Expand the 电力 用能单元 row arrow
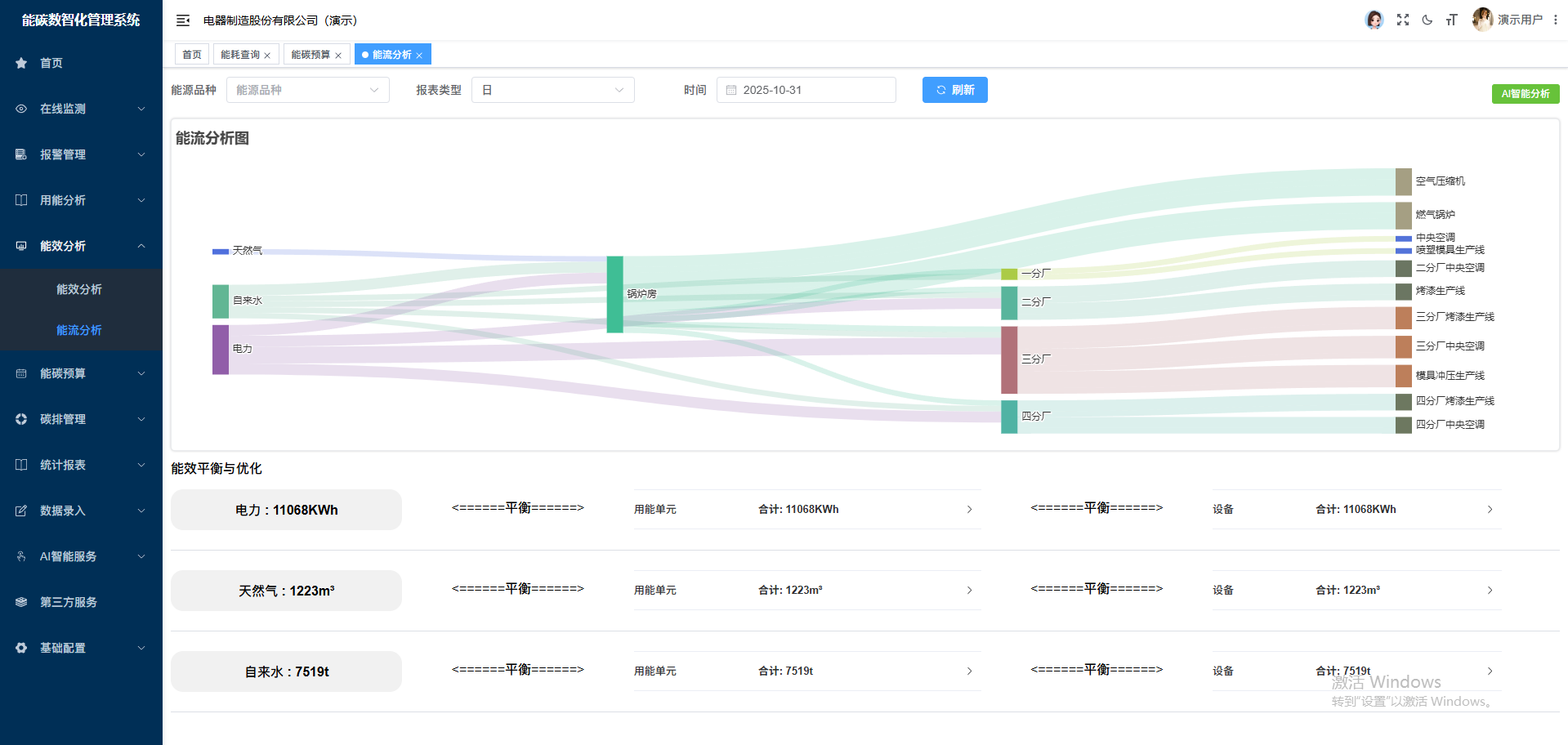The height and width of the screenshot is (745, 1568). (x=969, y=510)
